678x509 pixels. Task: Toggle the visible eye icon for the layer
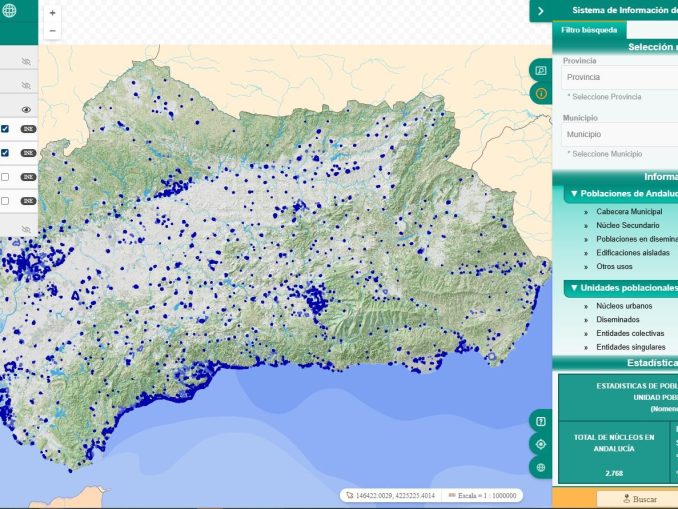[x=26, y=109]
